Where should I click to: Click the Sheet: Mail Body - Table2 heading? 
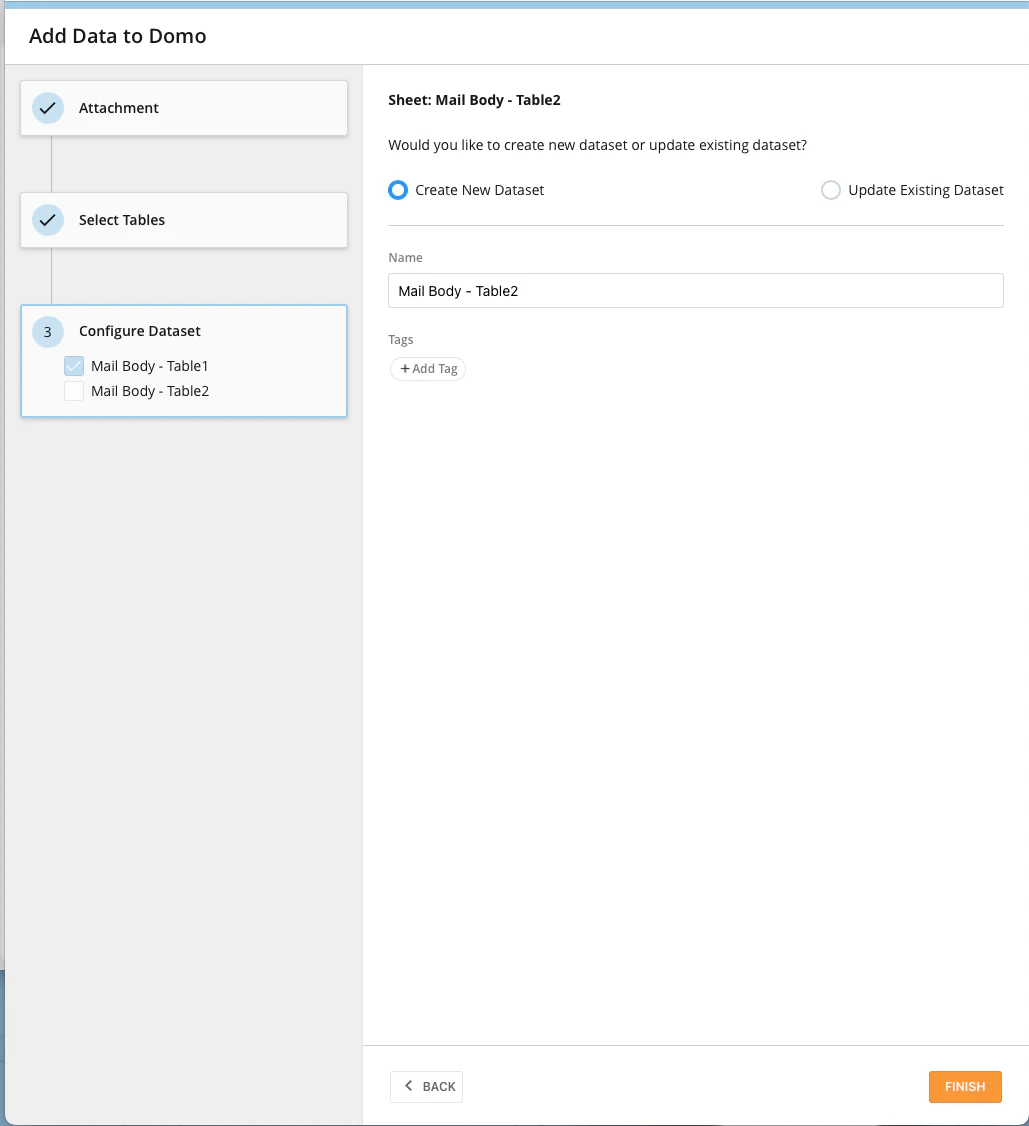click(x=474, y=100)
